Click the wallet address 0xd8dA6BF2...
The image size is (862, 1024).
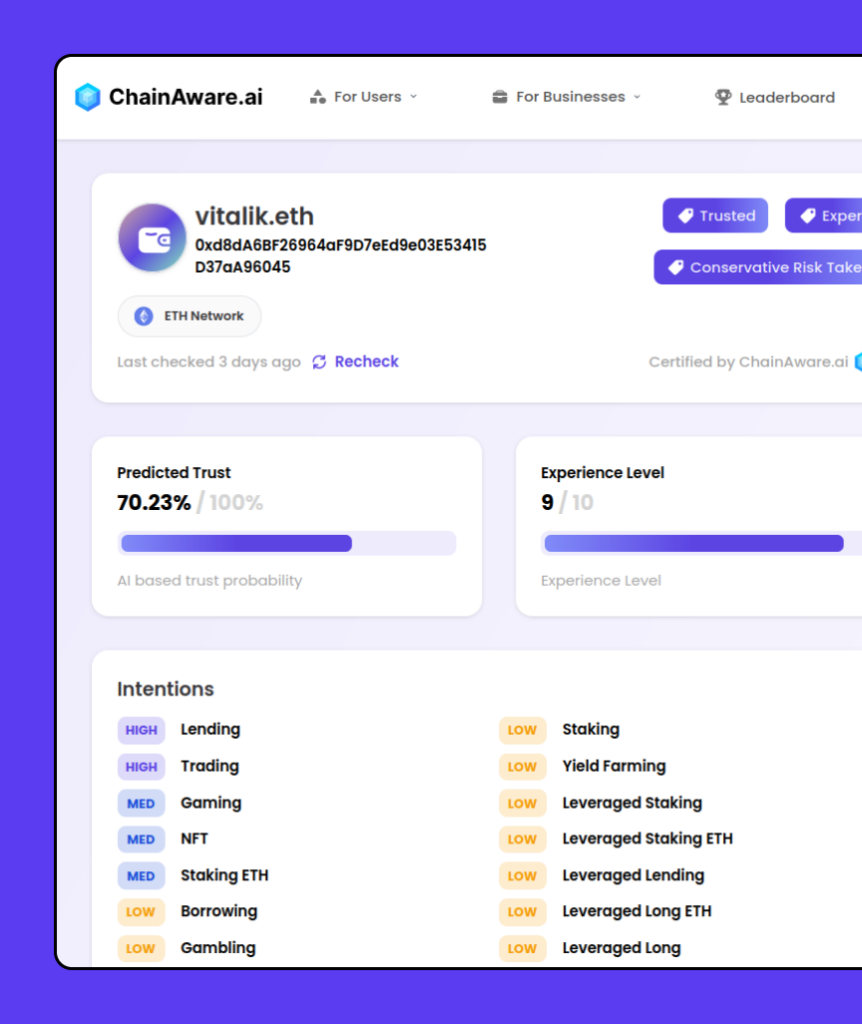[340, 256]
